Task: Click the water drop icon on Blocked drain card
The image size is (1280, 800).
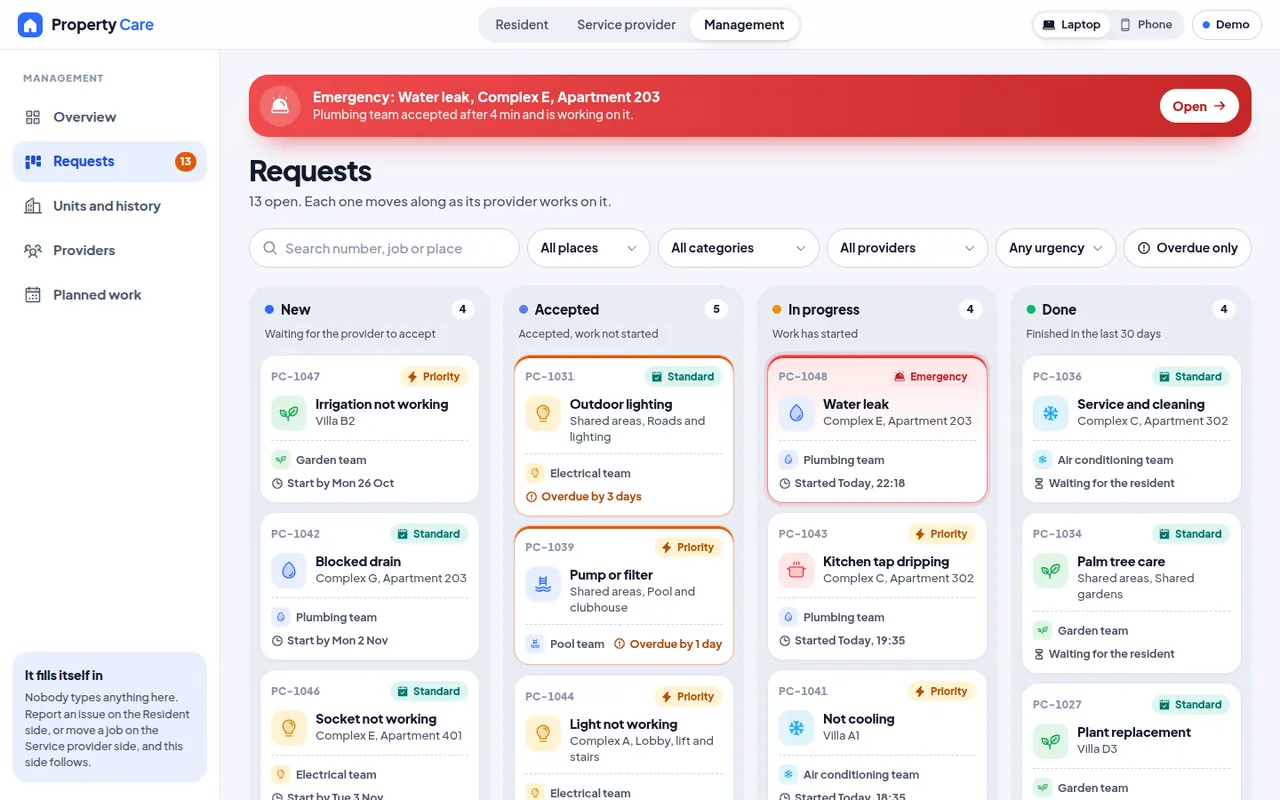Action: tap(289, 570)
